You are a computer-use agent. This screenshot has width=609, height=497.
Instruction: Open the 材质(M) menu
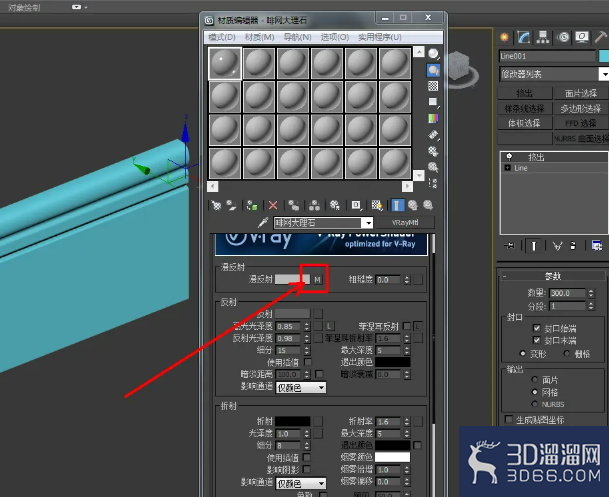(x=259, y=37)
